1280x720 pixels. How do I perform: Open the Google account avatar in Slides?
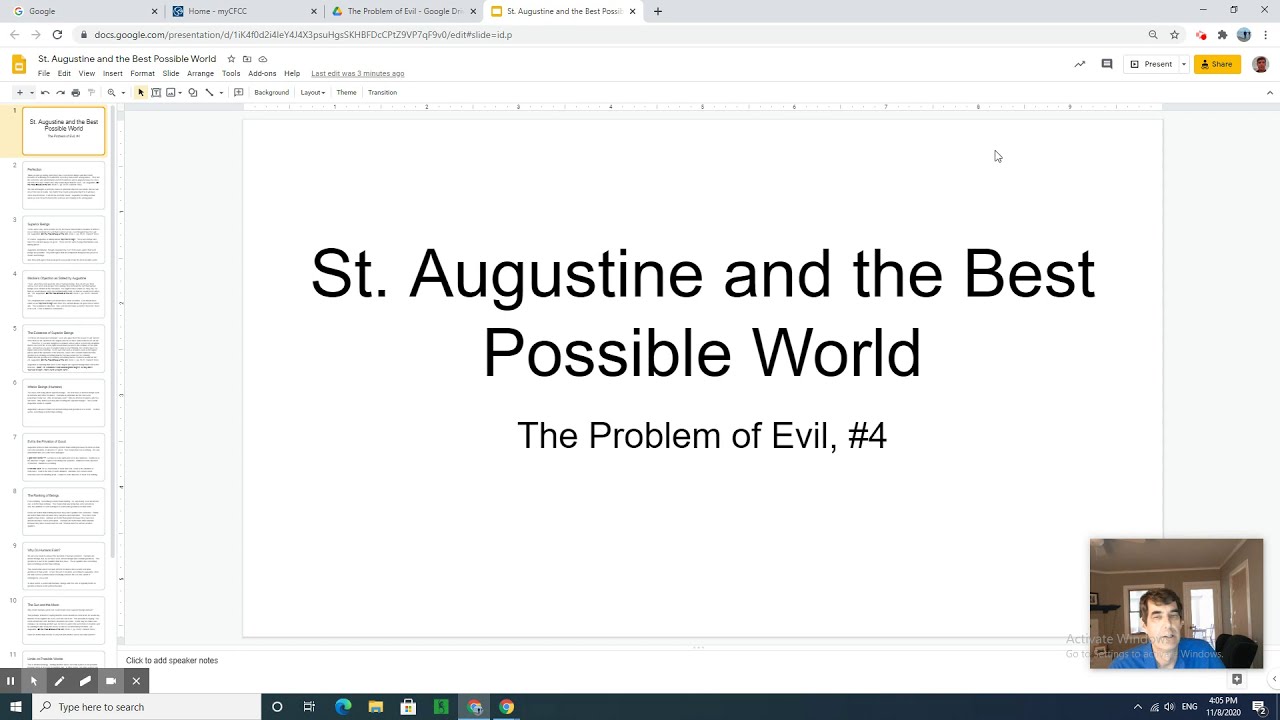[1260, 64]
